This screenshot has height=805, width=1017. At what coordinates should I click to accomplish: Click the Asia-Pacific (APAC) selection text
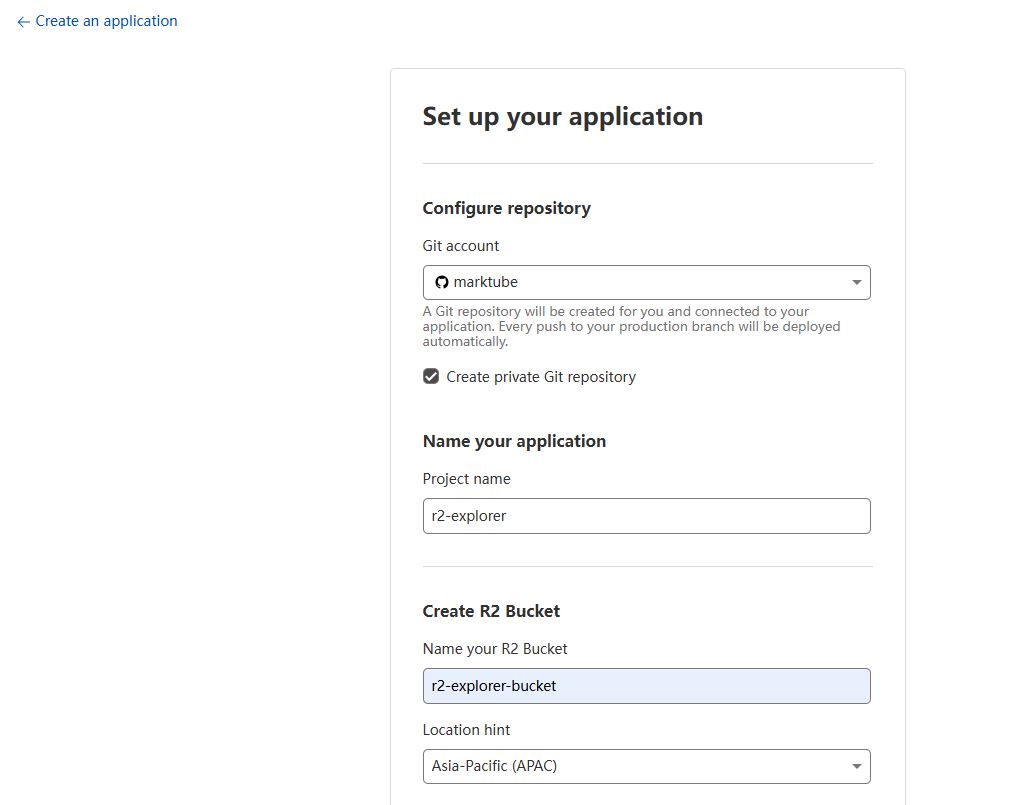pyautogui.click(x=494, y=767)
